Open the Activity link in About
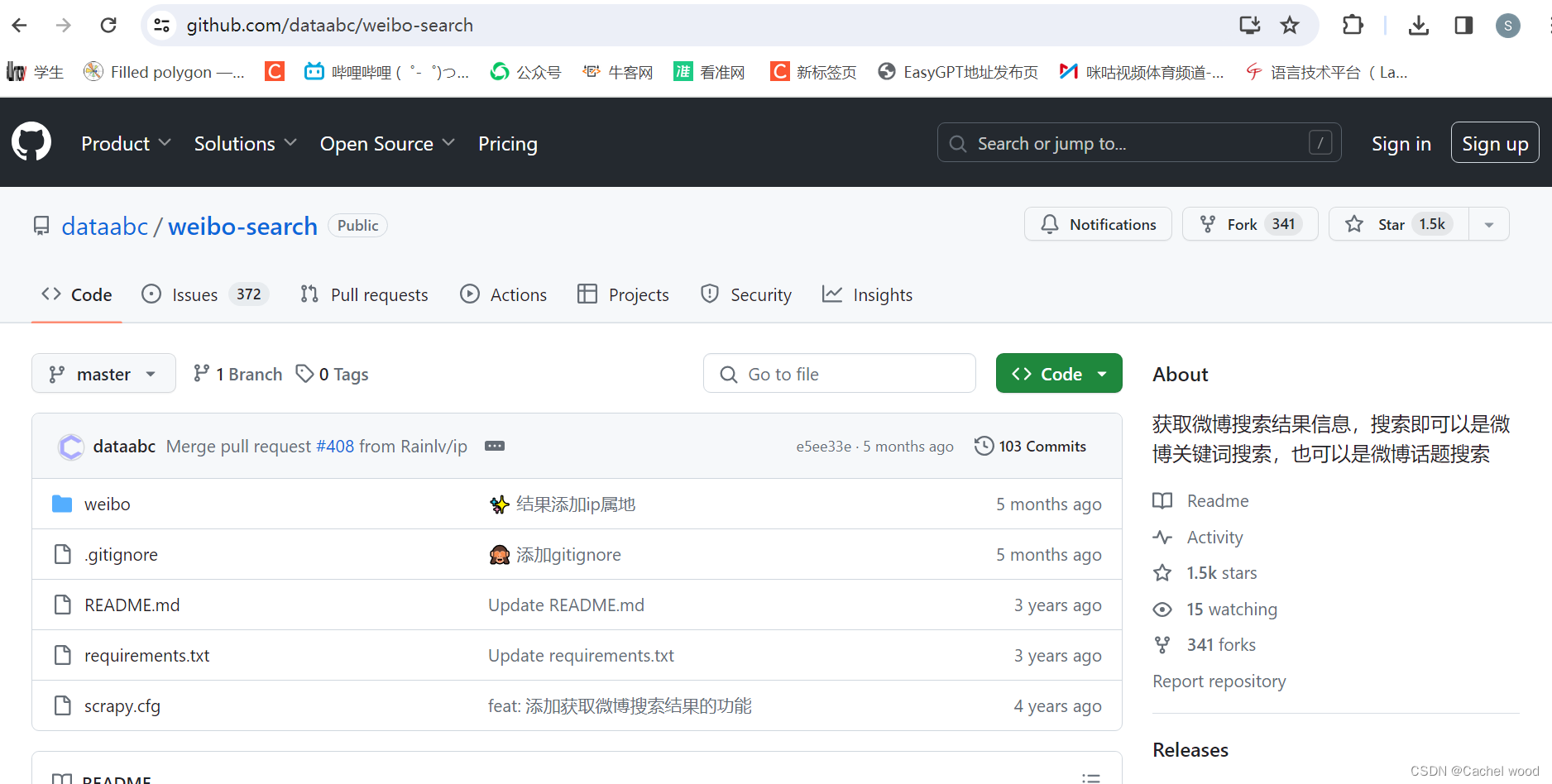The image size is (1552, 784). [x=1198, y=537]
